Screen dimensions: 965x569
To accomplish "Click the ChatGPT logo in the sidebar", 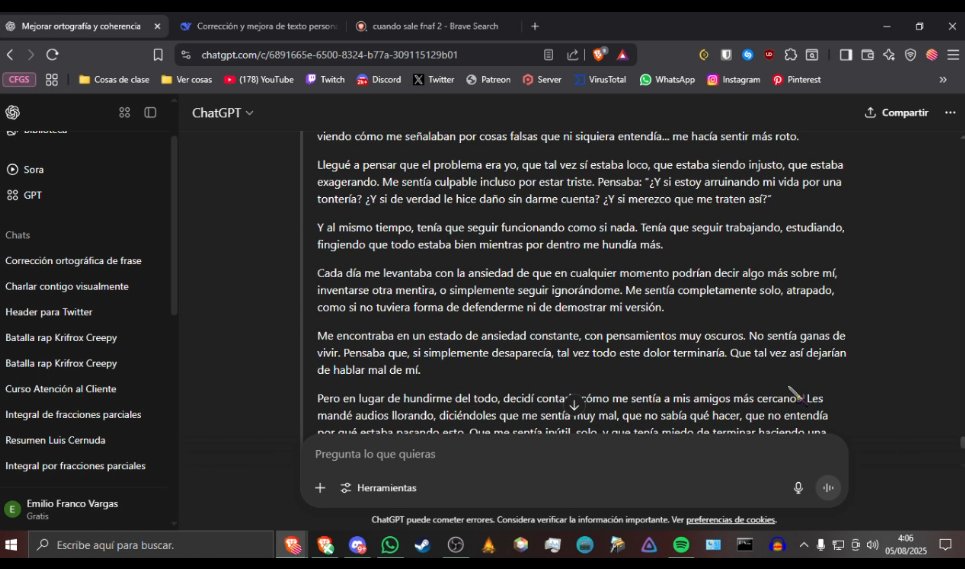I will pos(12,113).
